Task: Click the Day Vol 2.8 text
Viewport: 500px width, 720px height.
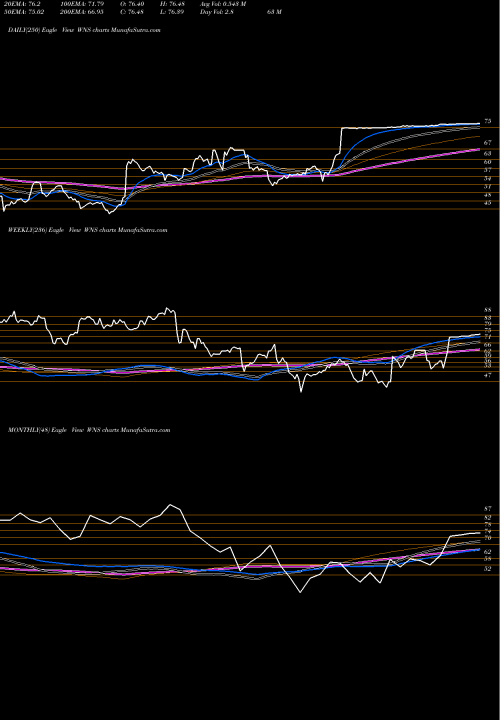Action: click(218, 12)
